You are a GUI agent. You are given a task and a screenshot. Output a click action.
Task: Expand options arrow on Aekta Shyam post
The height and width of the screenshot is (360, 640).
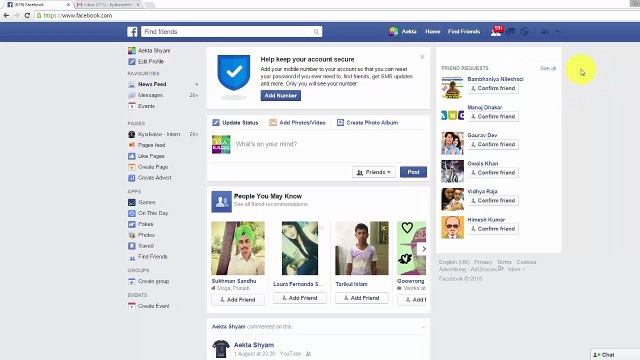(423, 327)
